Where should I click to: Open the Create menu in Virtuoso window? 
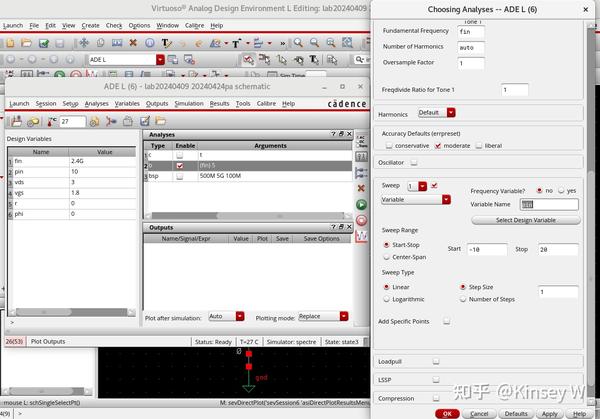coord(90,26)
